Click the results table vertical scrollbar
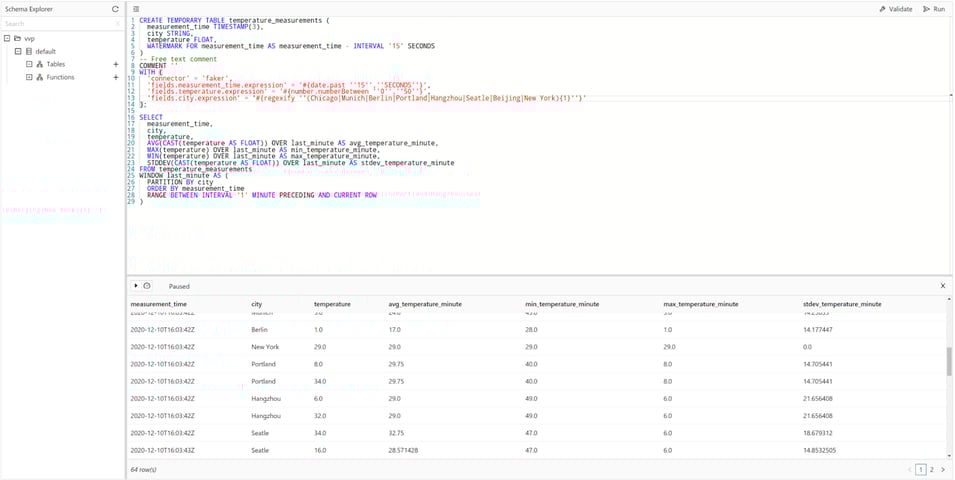The image size is (955, 480). pyautogui.click(x=949, y=360)
